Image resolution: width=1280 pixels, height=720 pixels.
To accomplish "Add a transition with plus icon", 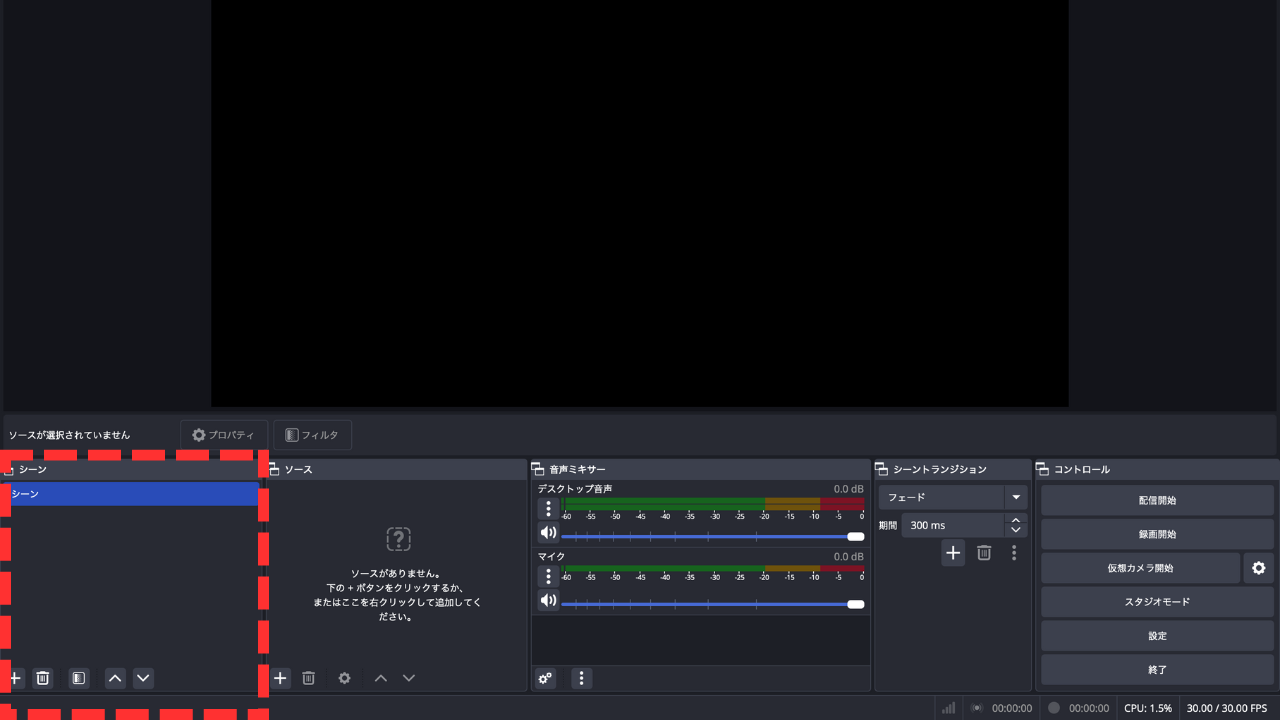I will (x=953, y=552).
